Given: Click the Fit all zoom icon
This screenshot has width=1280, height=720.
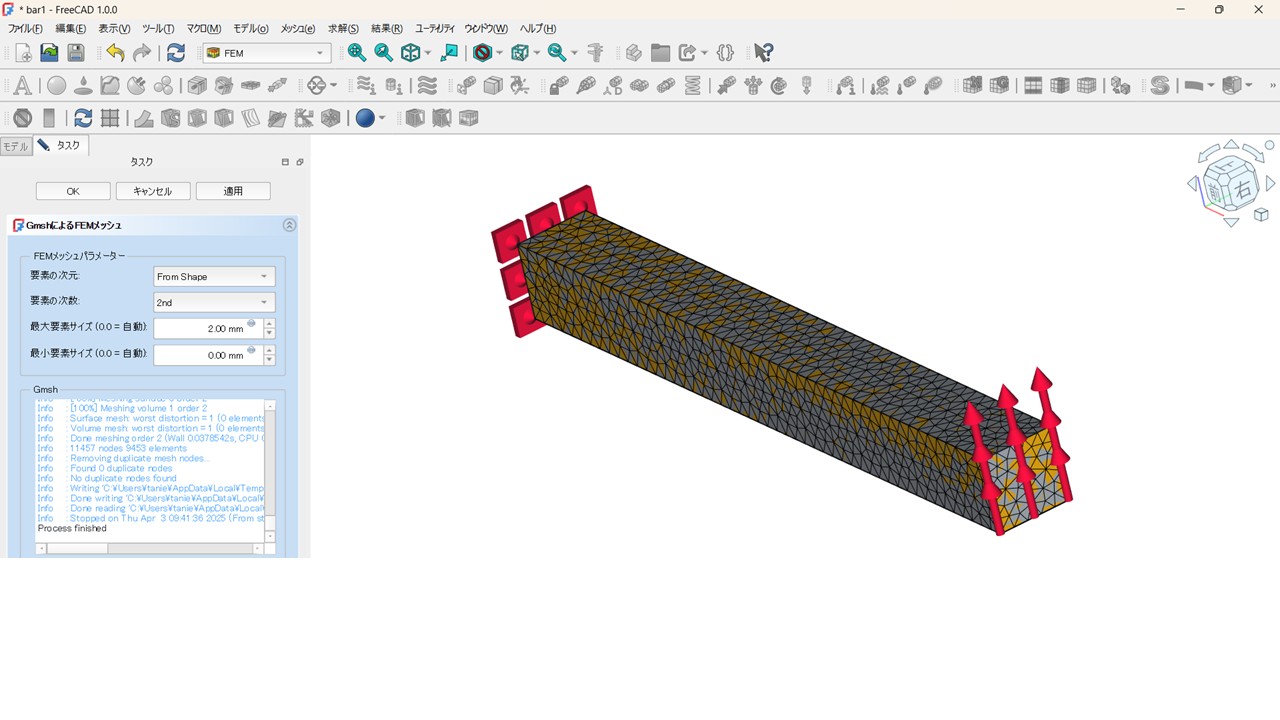Looking at the screenshot, I should pos(357,53).
